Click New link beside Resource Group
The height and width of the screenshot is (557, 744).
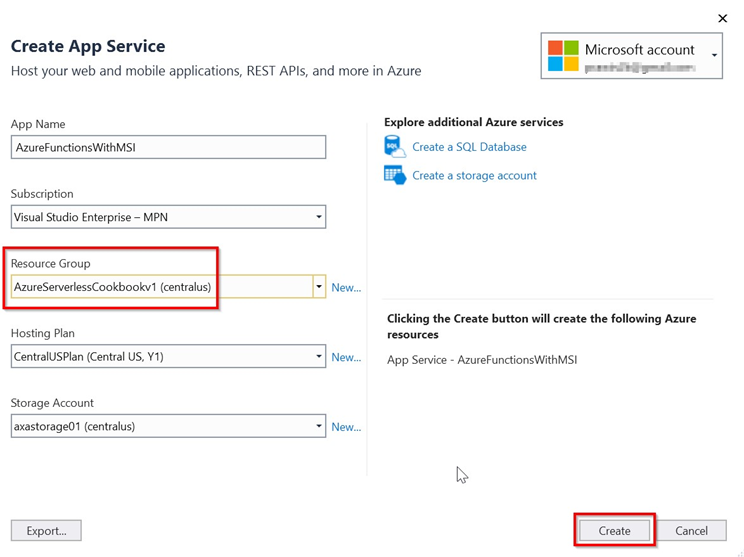point(346,287)
